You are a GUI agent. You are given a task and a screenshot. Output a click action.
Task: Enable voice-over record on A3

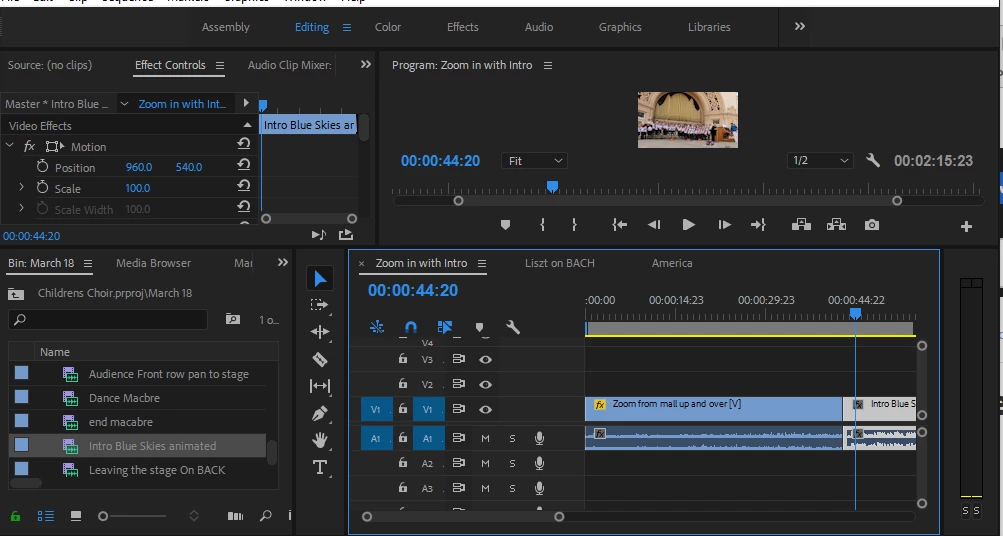pos(539,488)
